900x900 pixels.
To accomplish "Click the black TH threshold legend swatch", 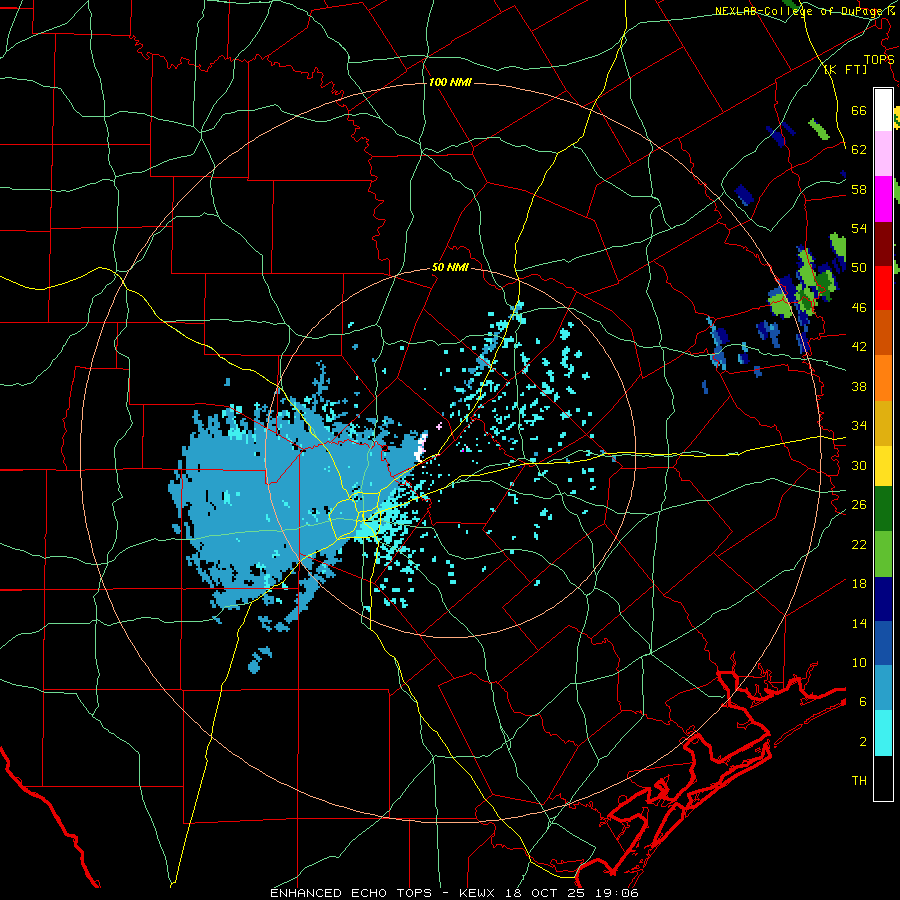I will pos(883,778).
